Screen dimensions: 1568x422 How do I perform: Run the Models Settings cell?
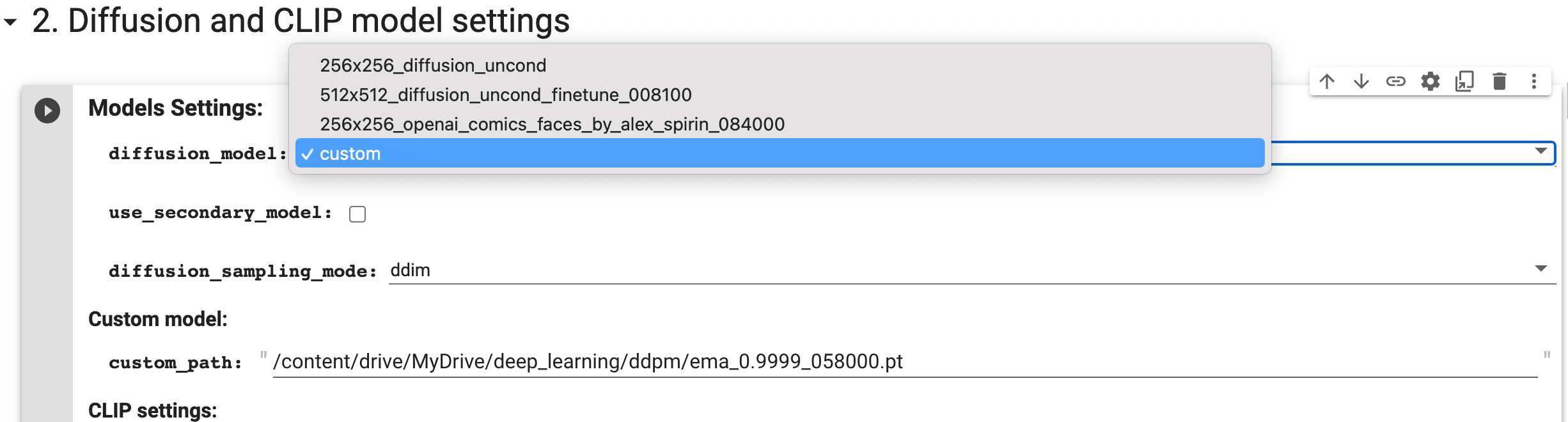[47, 111]
